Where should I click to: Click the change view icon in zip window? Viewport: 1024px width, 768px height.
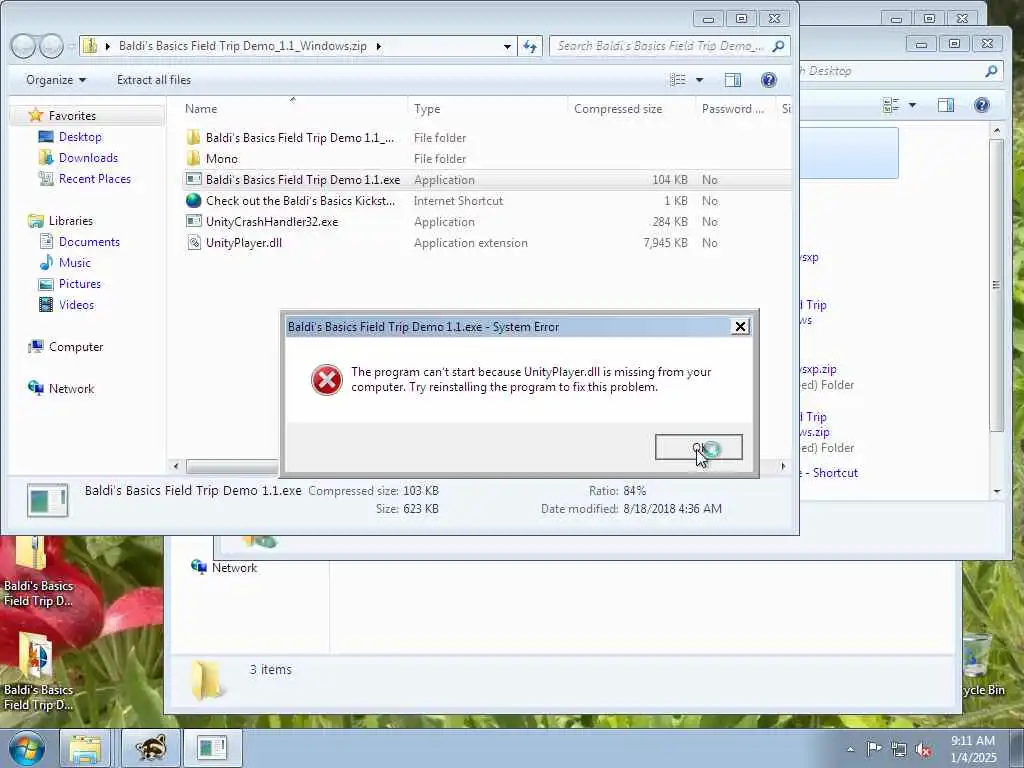(678, 80)
